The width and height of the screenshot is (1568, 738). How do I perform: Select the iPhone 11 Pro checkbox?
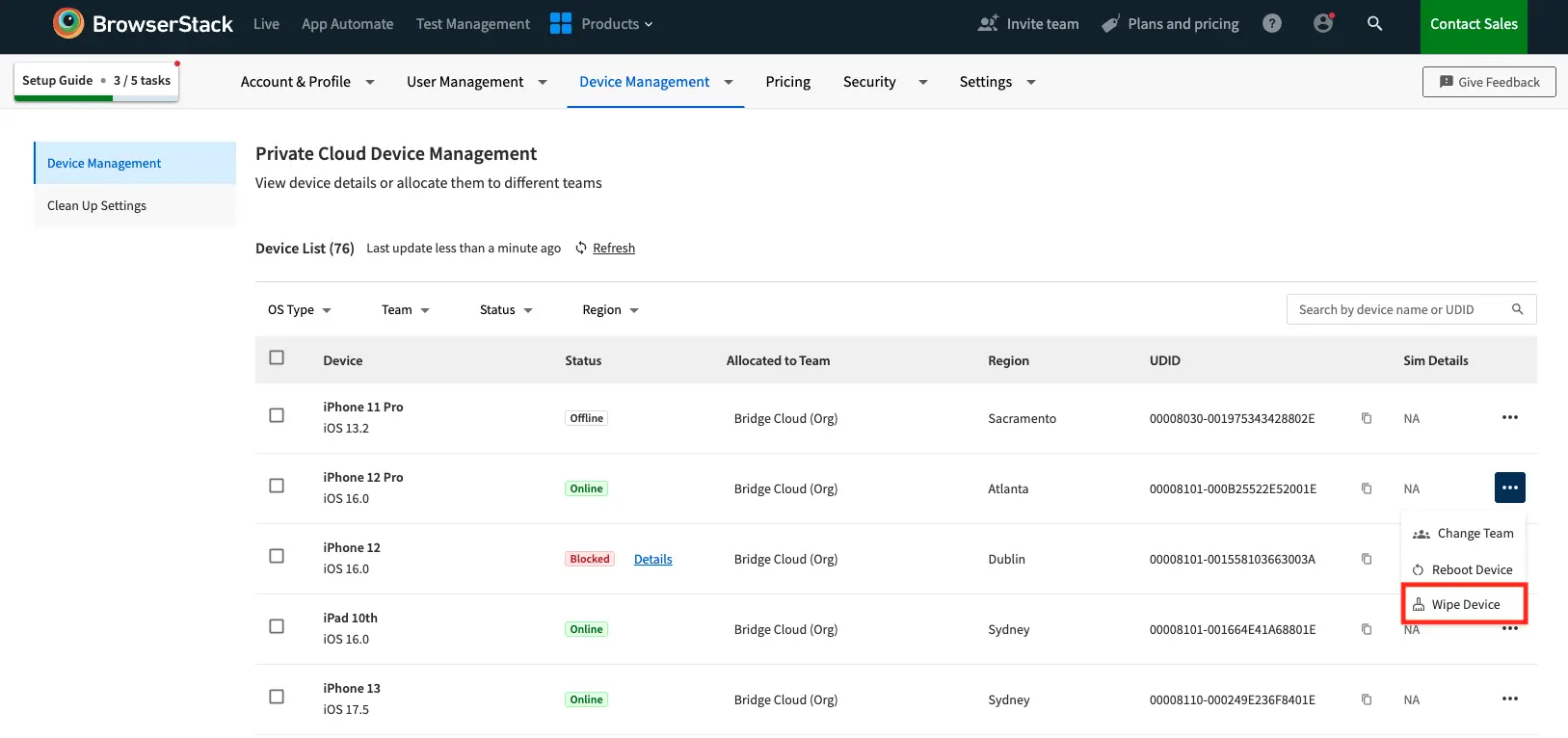coord(277,415)
